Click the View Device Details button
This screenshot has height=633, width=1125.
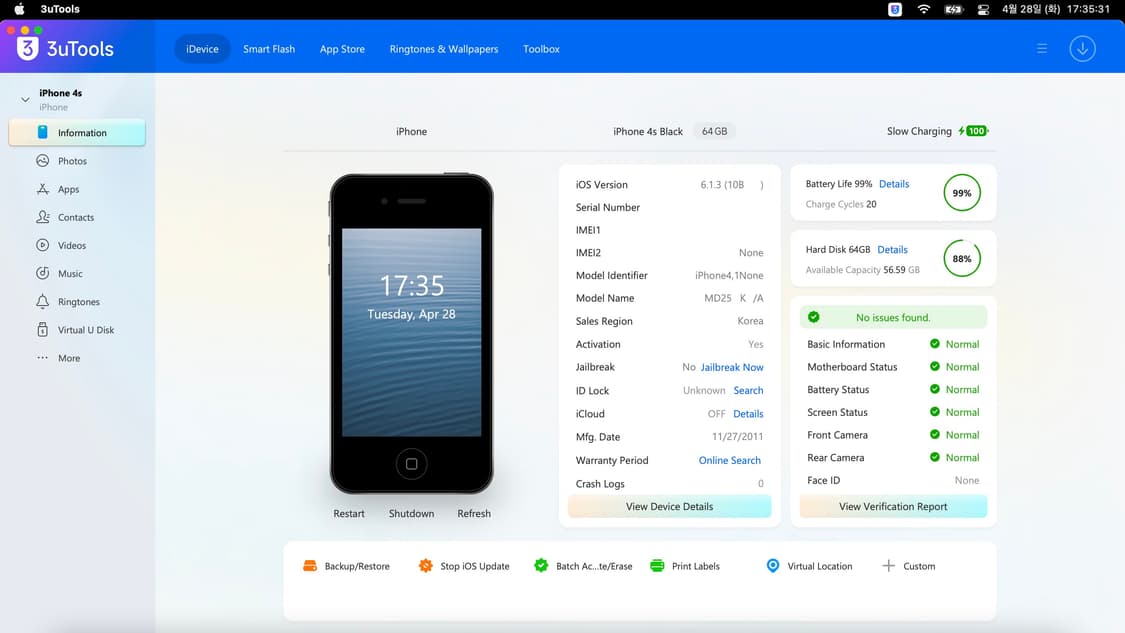(669, 507)
